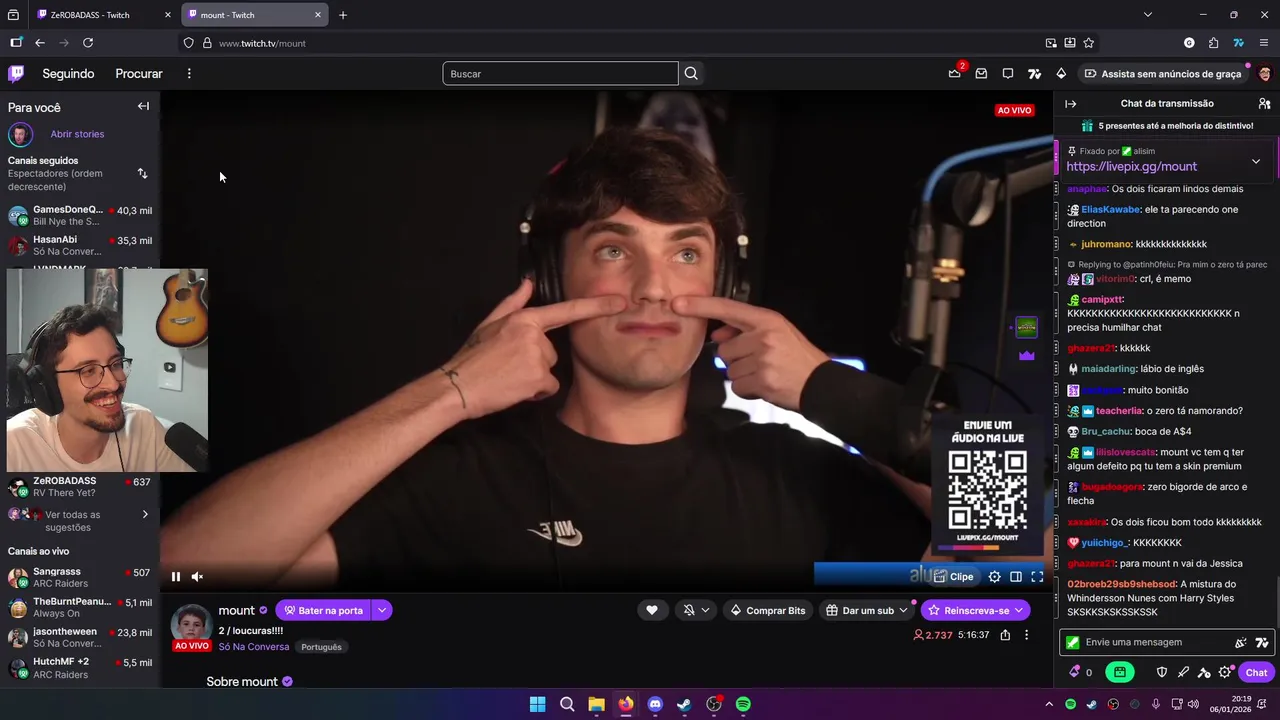Open Twitch home via the logo
This screenshot has width=1280, height=720.
click(x=16, y=73)
